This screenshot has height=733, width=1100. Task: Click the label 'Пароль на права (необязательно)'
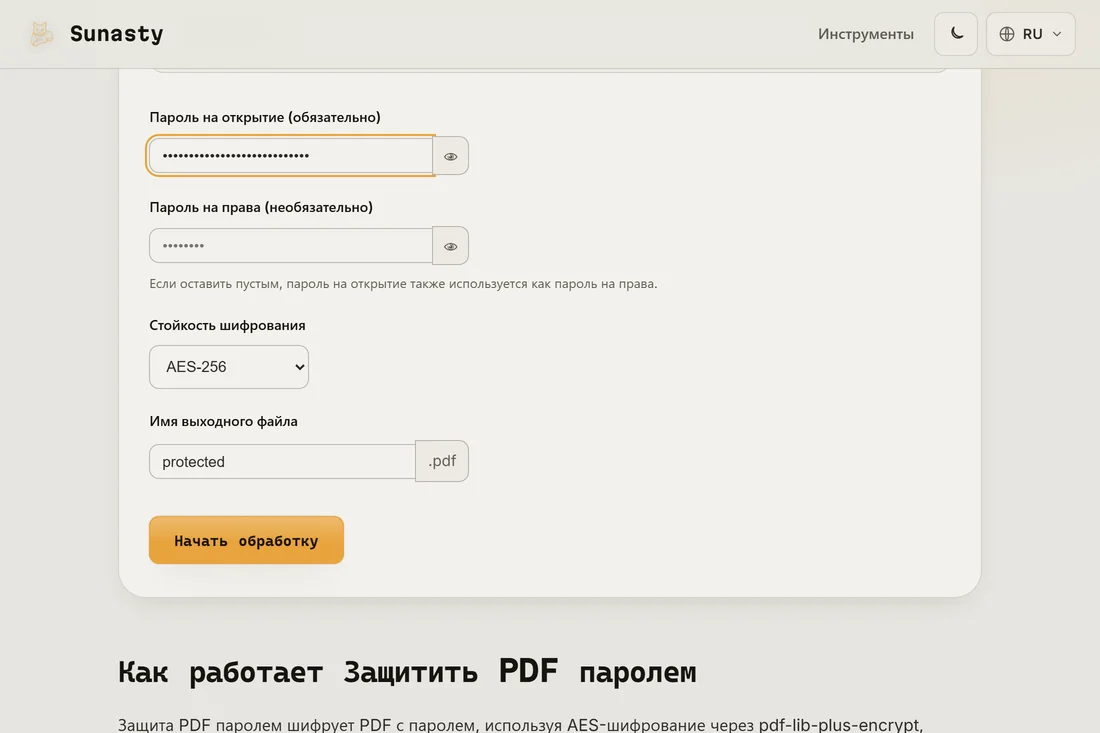(x=261, y=207)
